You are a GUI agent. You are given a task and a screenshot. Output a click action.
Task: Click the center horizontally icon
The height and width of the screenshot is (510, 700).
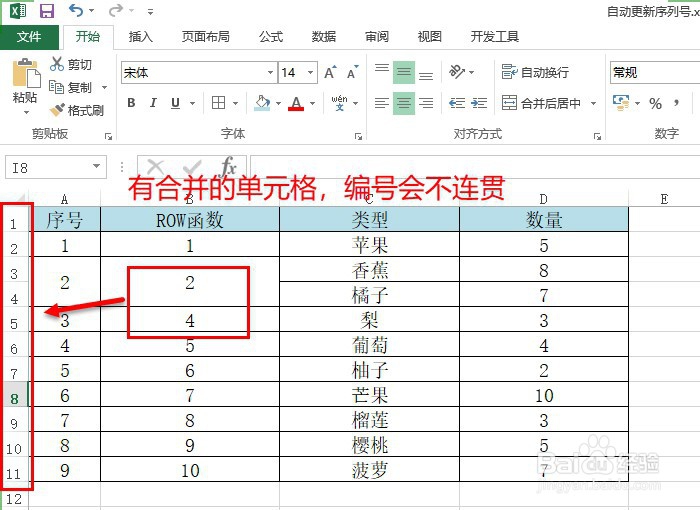coord(404,103)
